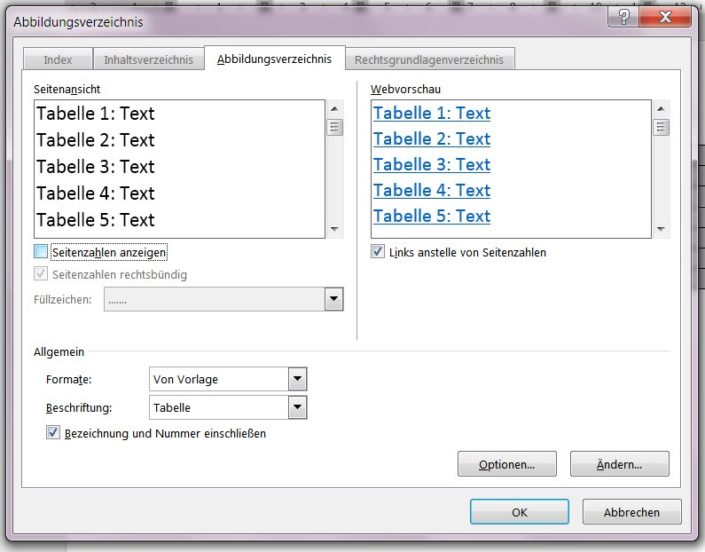Click the Tabelle 3: Text web preview link
This screenshot has width=705, height=552.
(x=432, y=165)
